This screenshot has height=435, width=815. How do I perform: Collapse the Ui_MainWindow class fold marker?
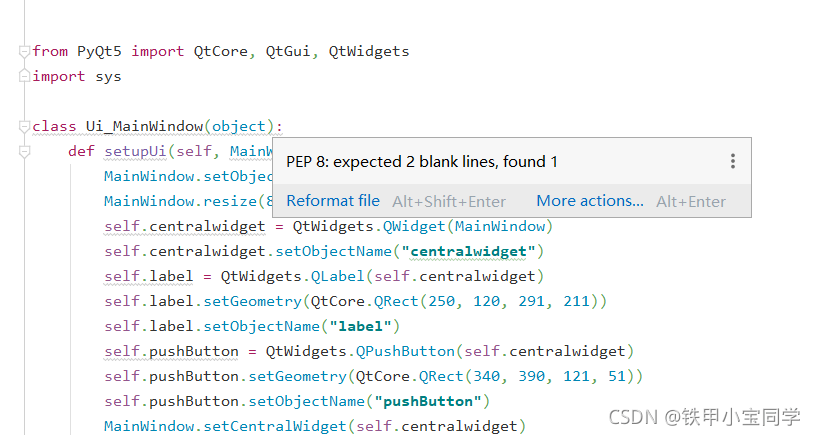click(x=24, y=127)
